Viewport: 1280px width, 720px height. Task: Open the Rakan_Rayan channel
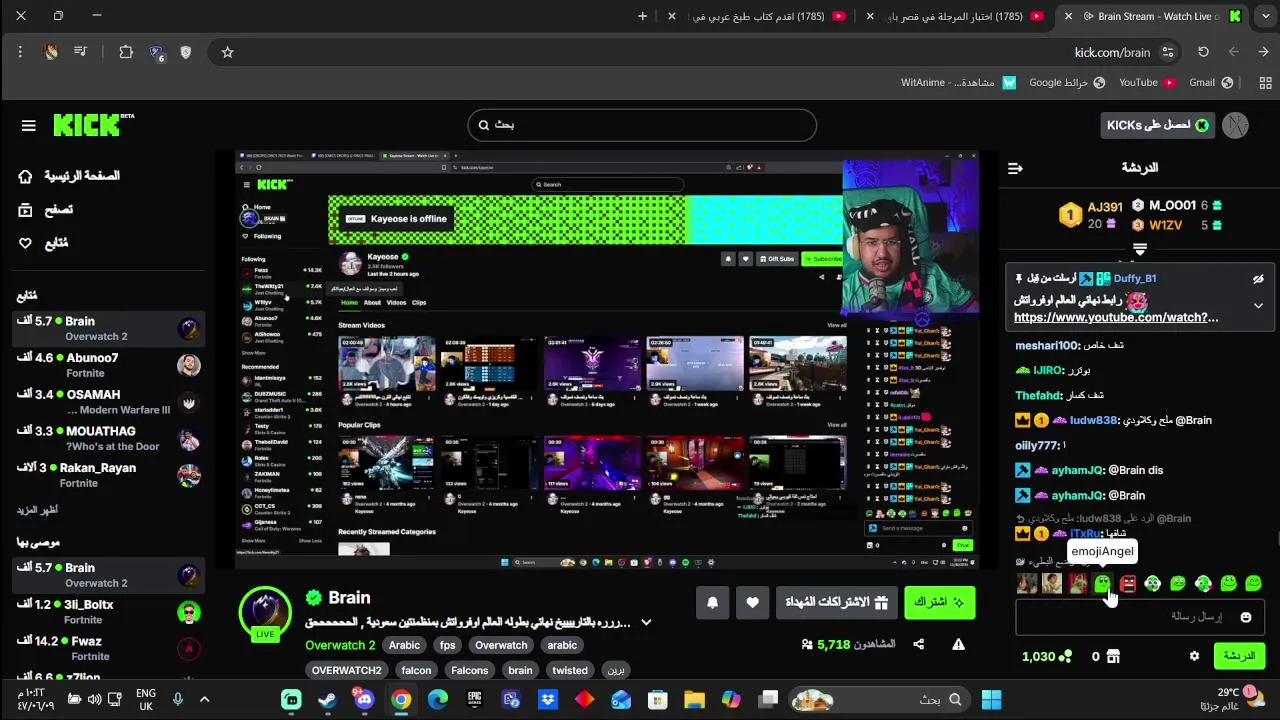(x=107, y=475)
